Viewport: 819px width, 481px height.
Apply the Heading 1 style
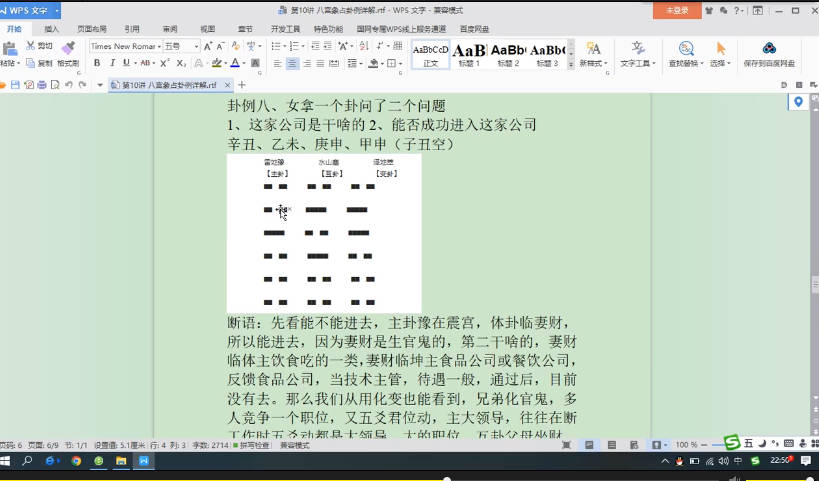[x=470, y=54]
